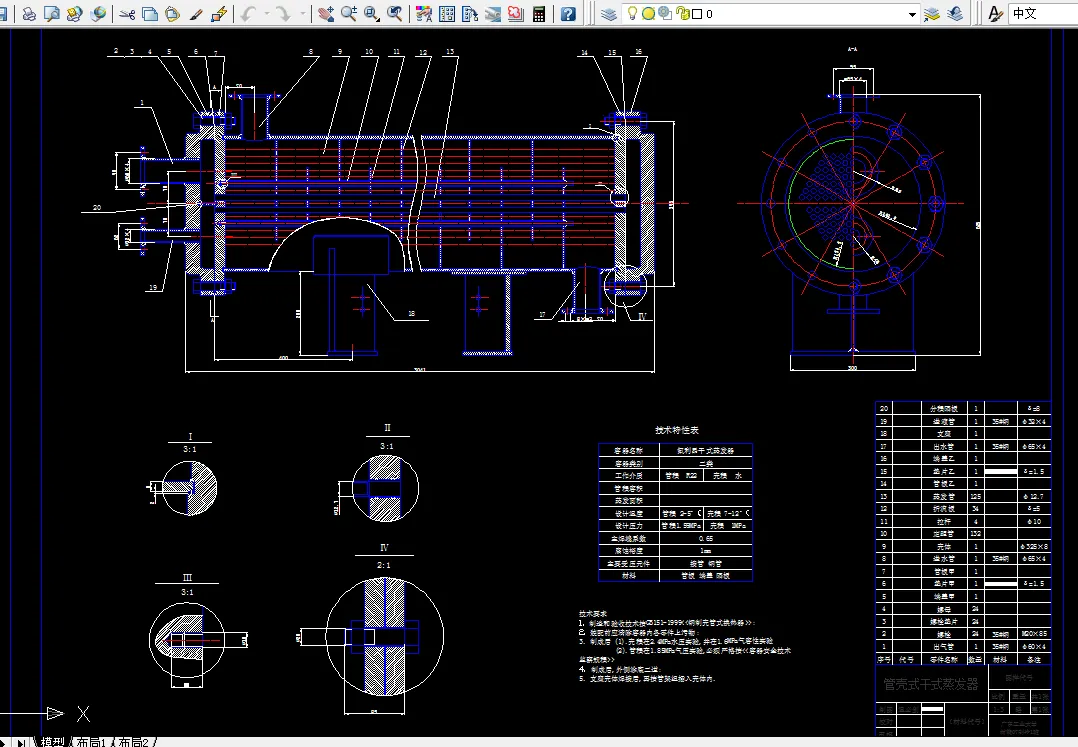Open the Block Editor lightning icon
The height and width of the screenshot is (747, 1078).
[x=219, y=13]
